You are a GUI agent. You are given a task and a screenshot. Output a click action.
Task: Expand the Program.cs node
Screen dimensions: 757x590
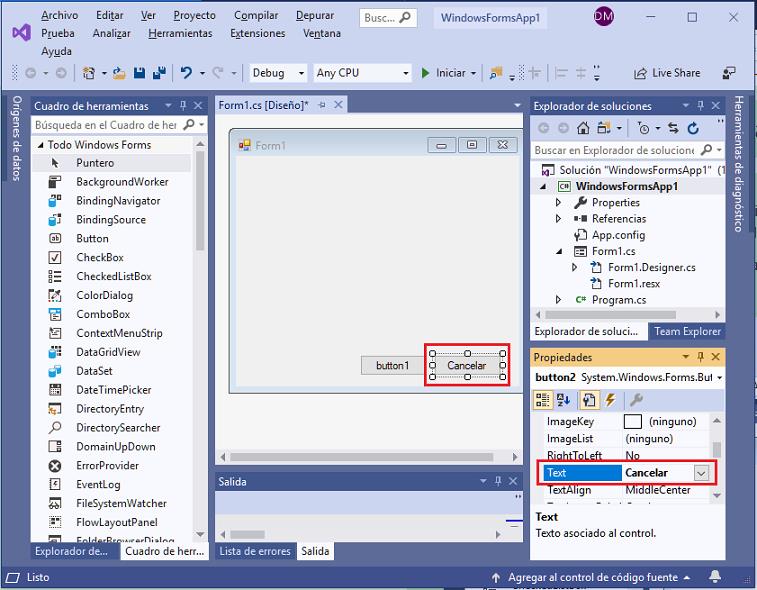(x=558, y=300)
